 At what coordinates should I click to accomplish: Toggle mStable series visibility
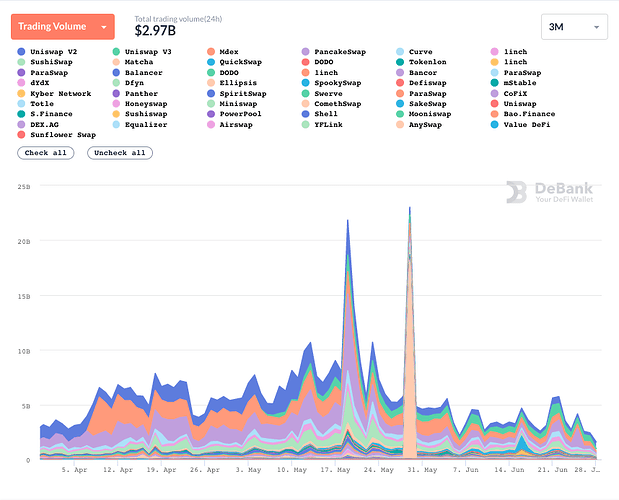(514, 83)
